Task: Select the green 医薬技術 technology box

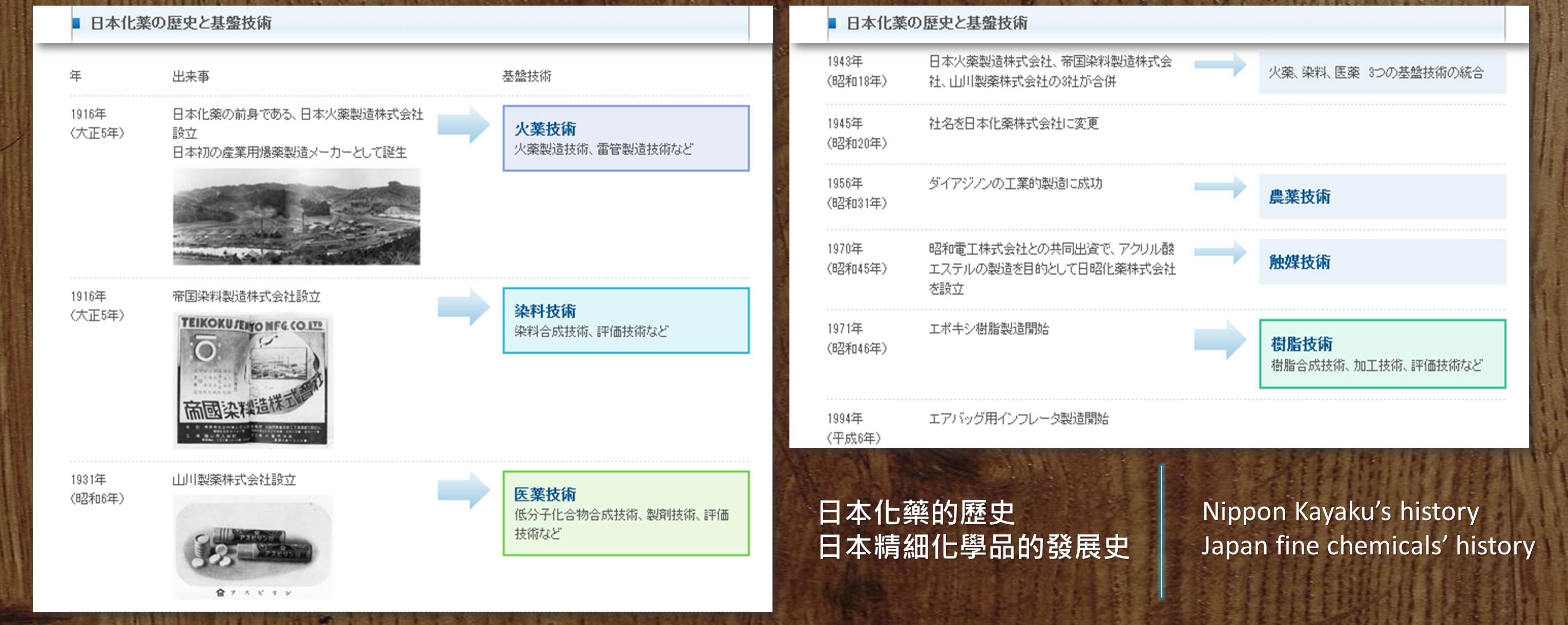Action: 626,513
